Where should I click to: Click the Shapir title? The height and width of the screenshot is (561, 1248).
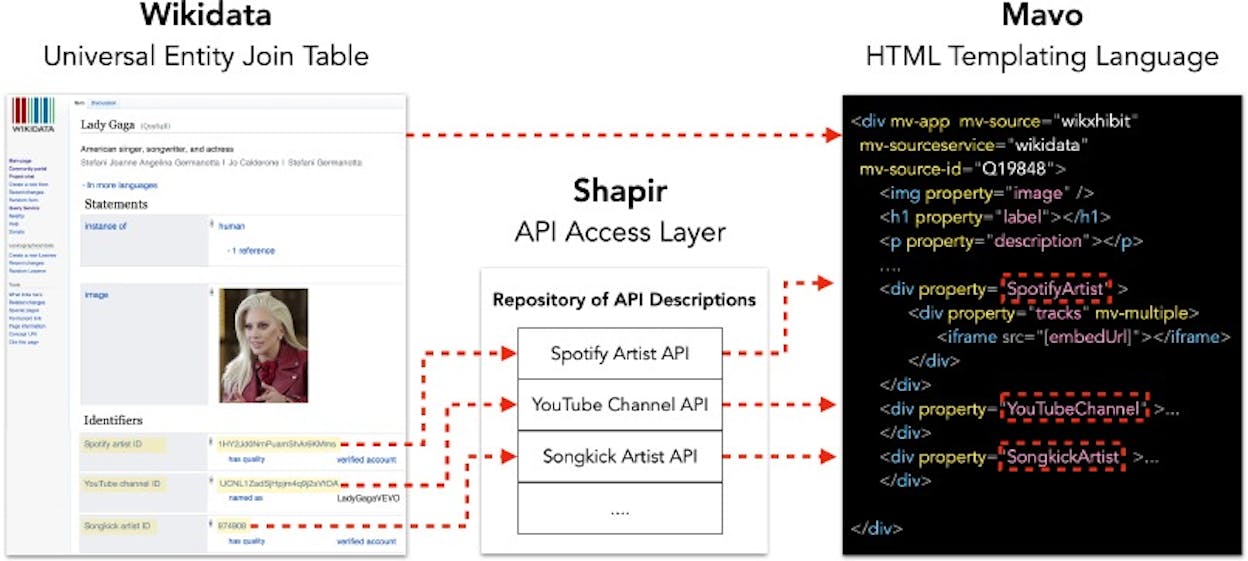(619, 191)
